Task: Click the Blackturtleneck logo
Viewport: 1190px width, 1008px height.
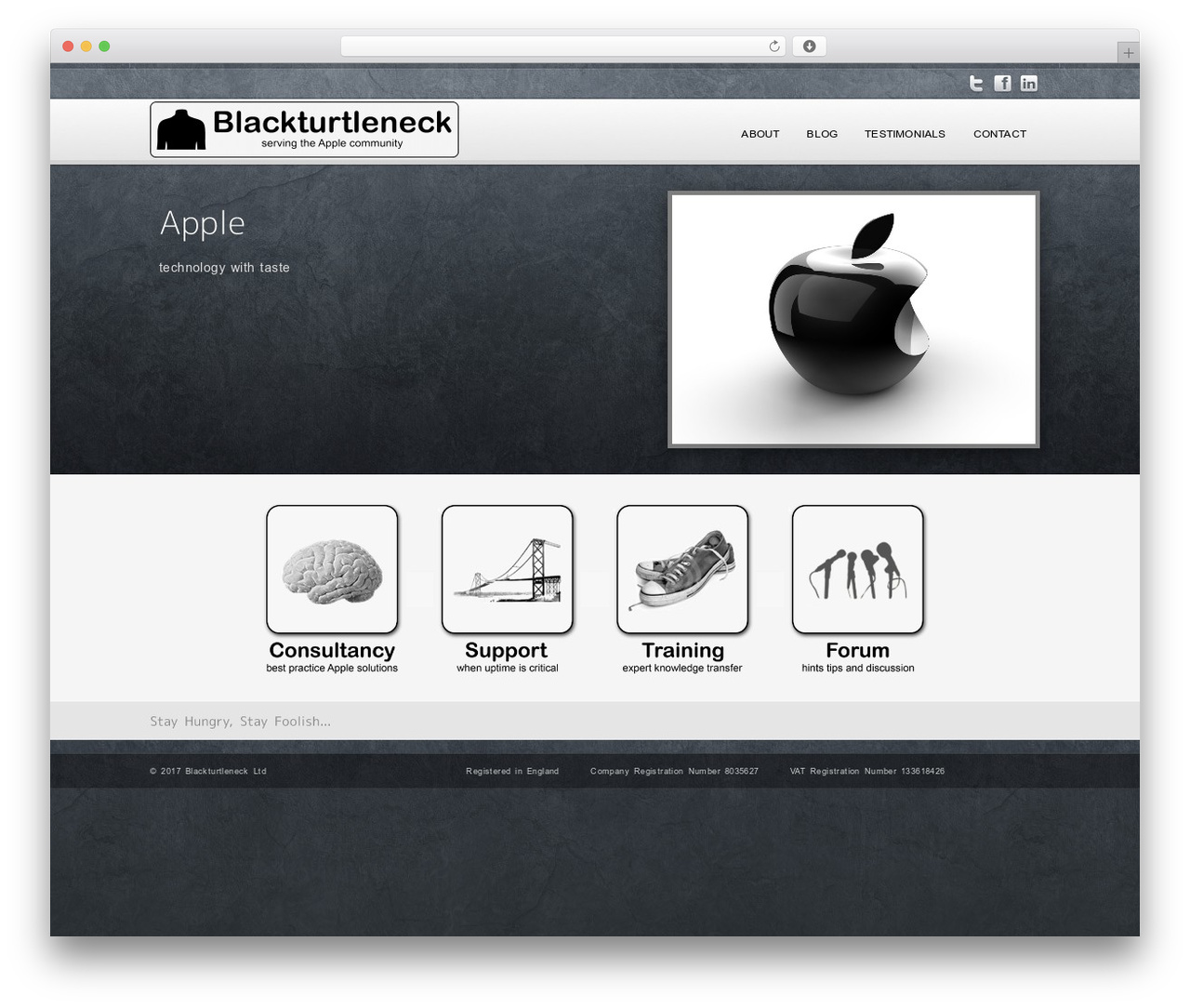Action: (304, 129)
